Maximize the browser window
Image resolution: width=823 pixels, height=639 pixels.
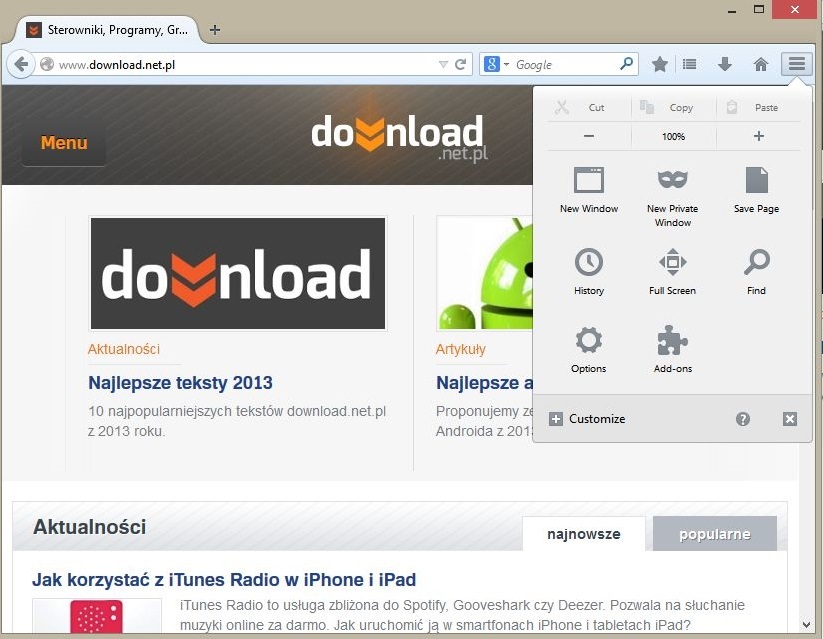[x=758, y=9]
